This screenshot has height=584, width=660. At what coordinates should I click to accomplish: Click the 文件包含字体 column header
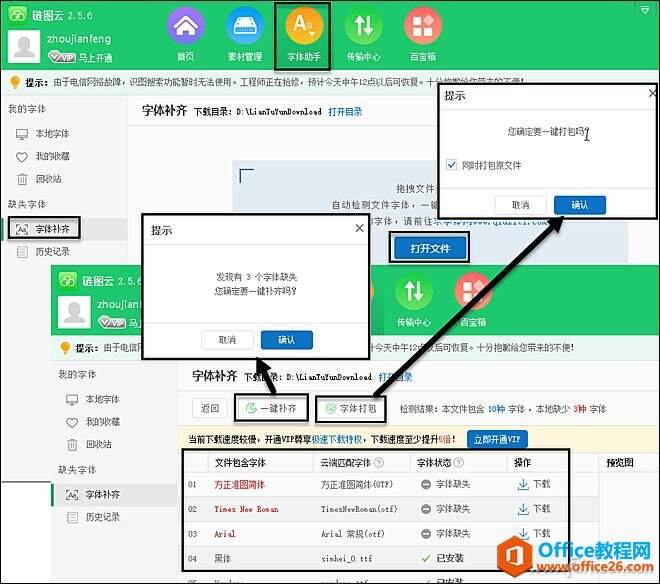pyautogui.click(x=240, y=463)
